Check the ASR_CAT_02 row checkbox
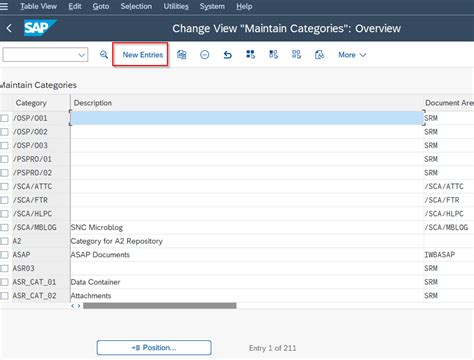This screenshot has width=474, height=360. tap(4, 296)
